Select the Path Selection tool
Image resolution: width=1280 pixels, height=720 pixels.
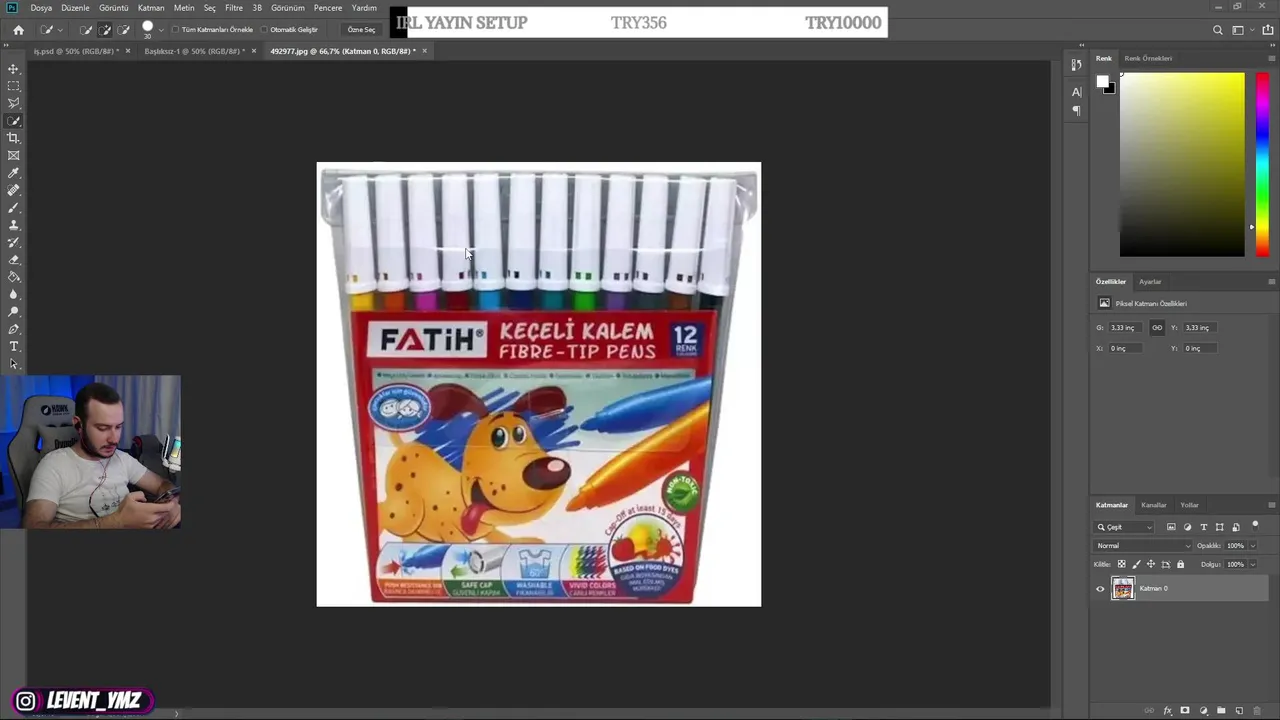[x=14, y=363]
